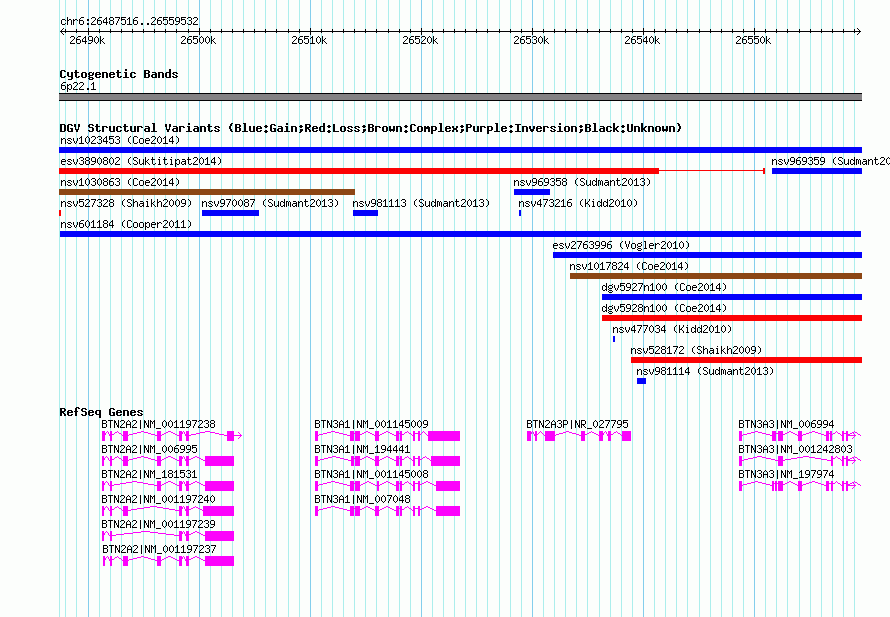Click the DGV Structural Variants track title
890x617 pixels.
coord(371,128)
